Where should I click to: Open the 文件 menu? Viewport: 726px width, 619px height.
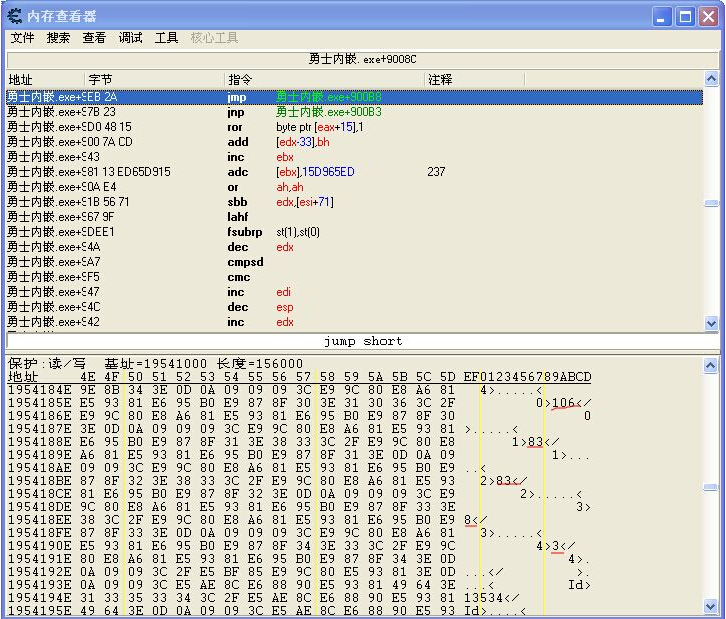click(x=22, y=38)
